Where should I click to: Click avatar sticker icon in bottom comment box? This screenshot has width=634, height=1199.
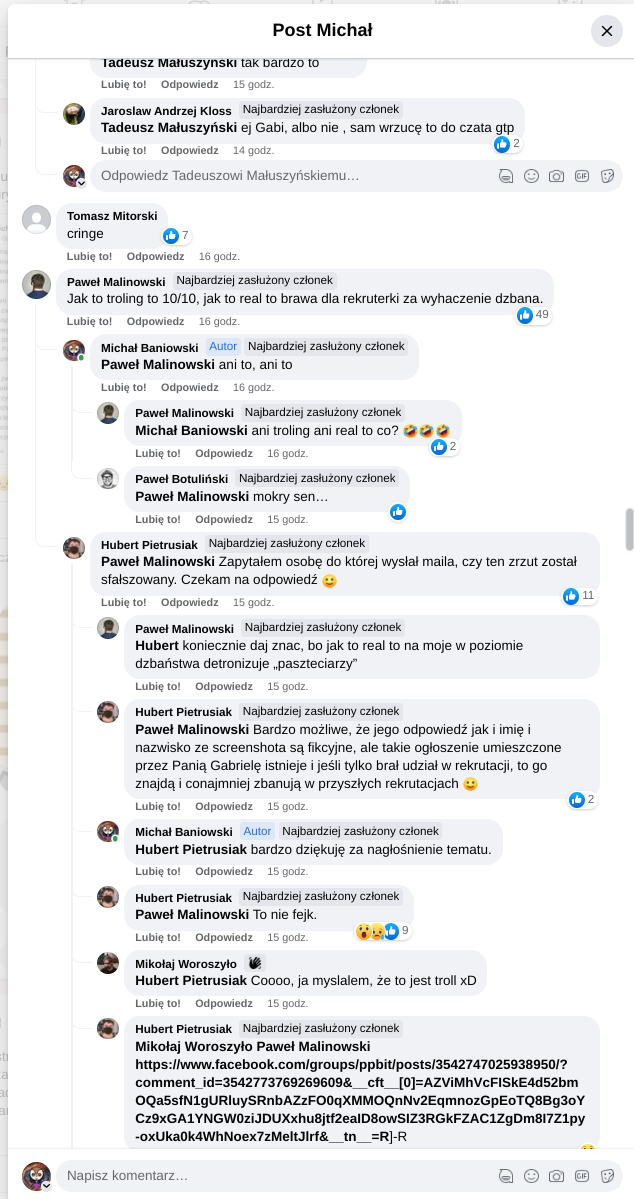[x=506, y=1175]
